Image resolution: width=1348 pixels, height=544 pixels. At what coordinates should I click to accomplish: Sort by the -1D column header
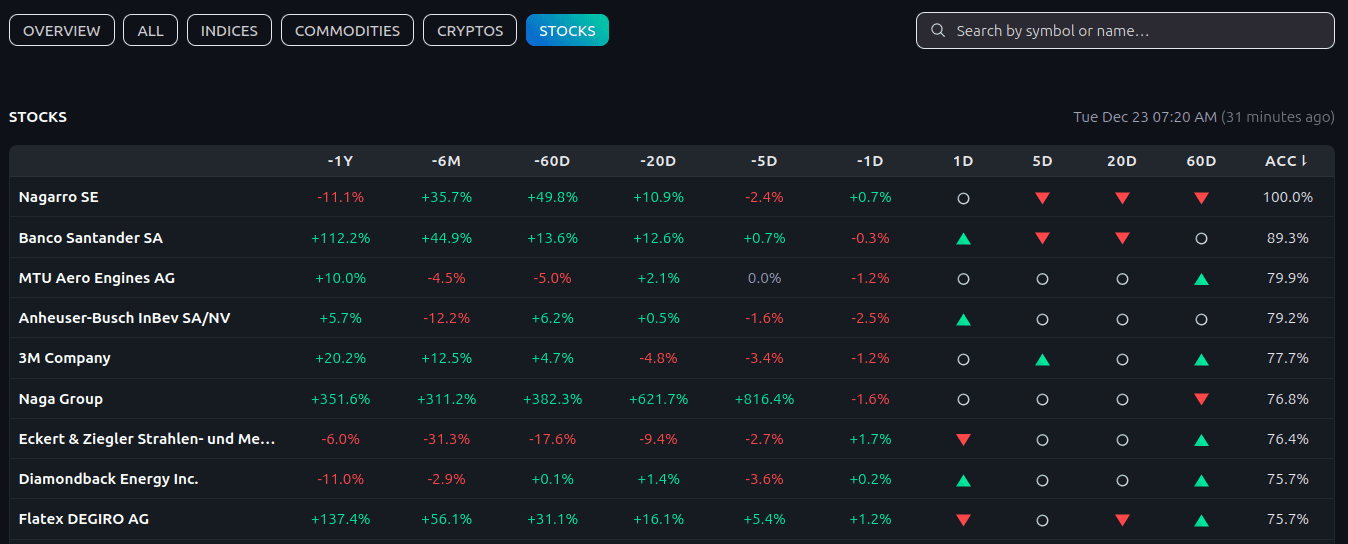coord(870,161)
